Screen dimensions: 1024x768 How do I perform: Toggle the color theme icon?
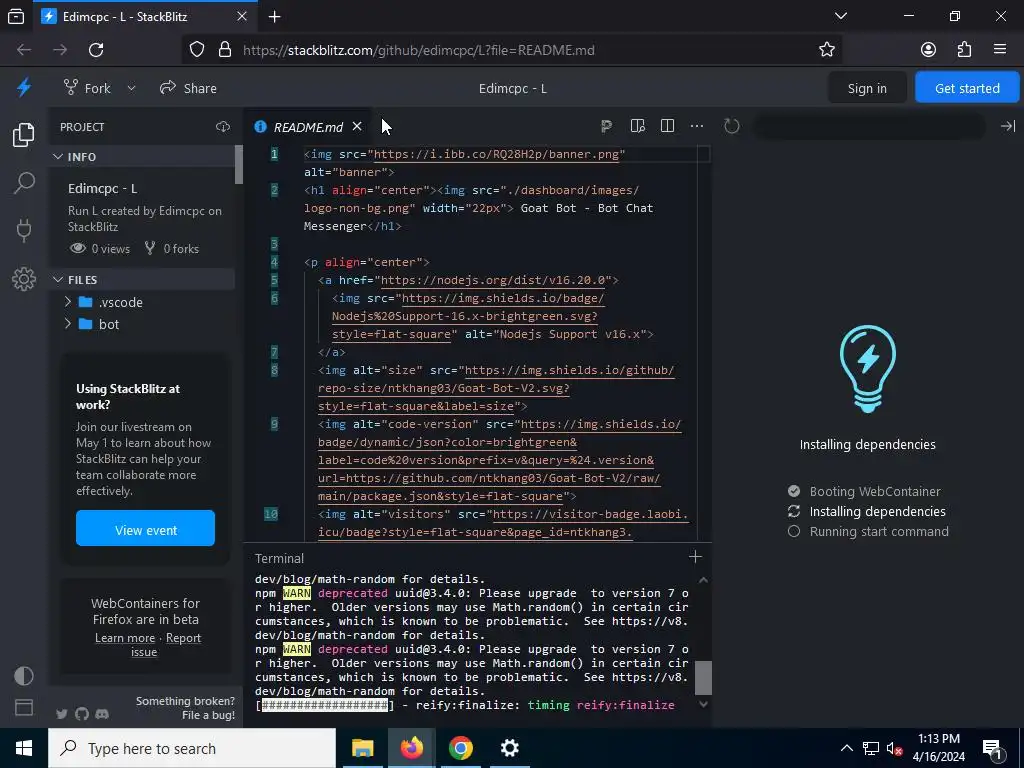click(24, 675)
